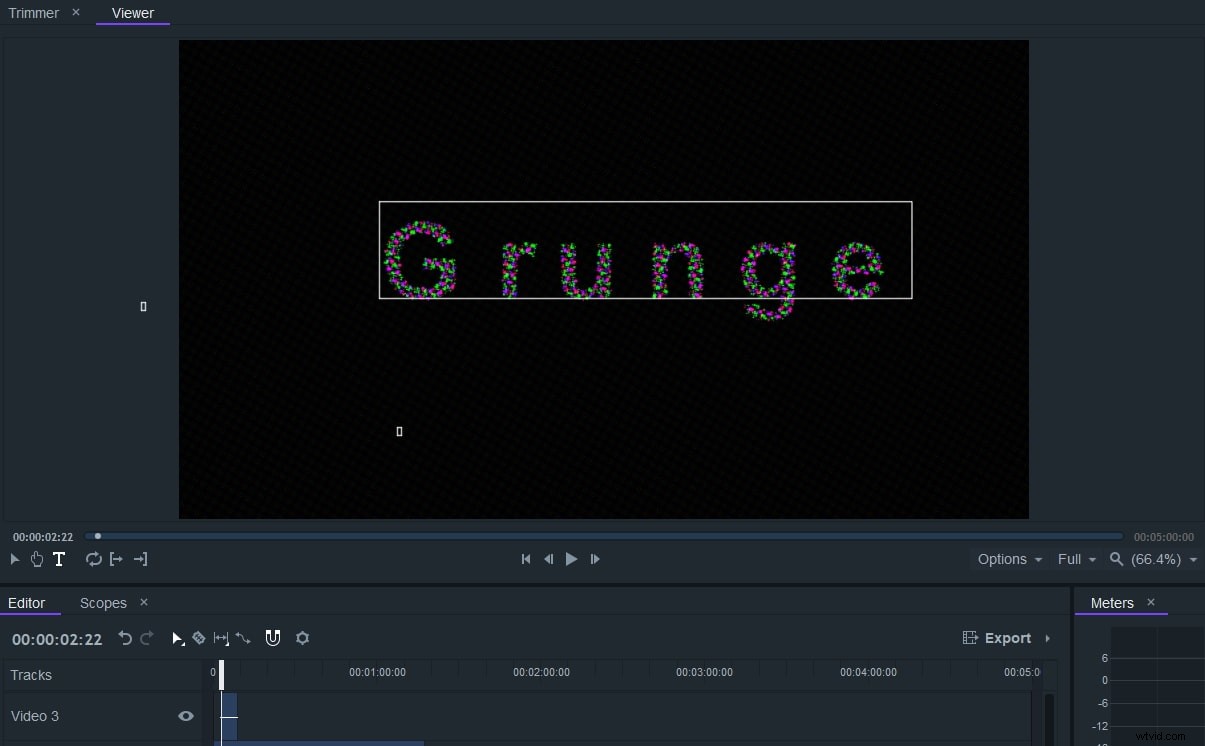Switch to the Trimmer tab

(33, 13)
